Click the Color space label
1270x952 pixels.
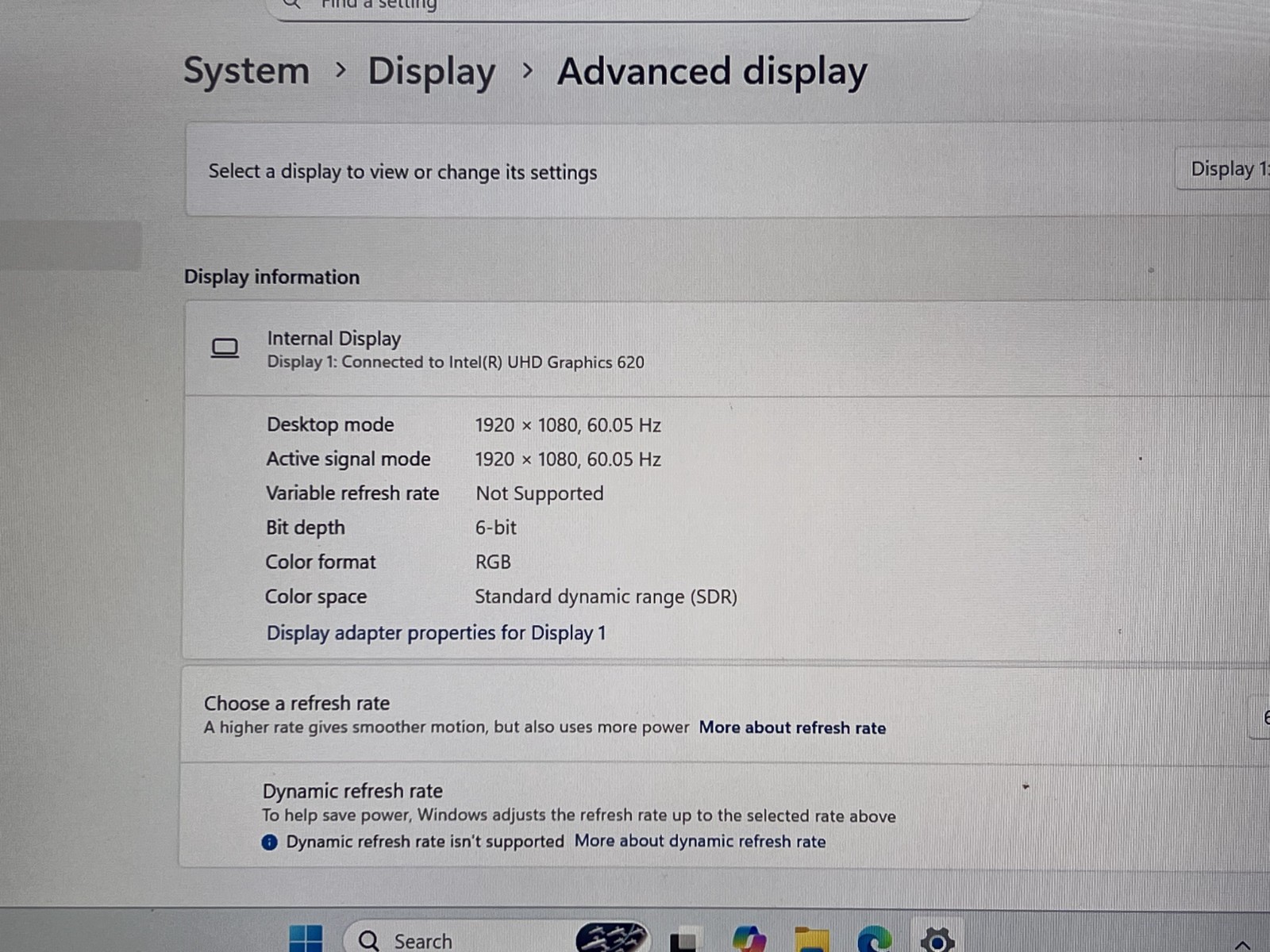(x=316, y=597)
